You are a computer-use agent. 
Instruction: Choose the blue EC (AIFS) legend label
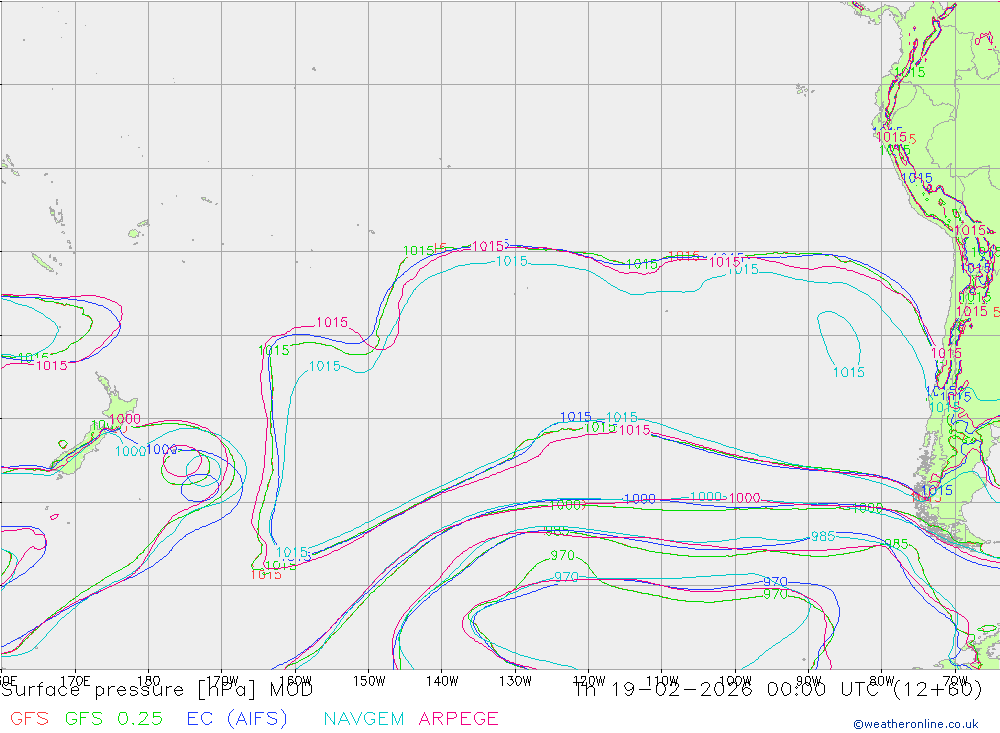pos(237,718)
